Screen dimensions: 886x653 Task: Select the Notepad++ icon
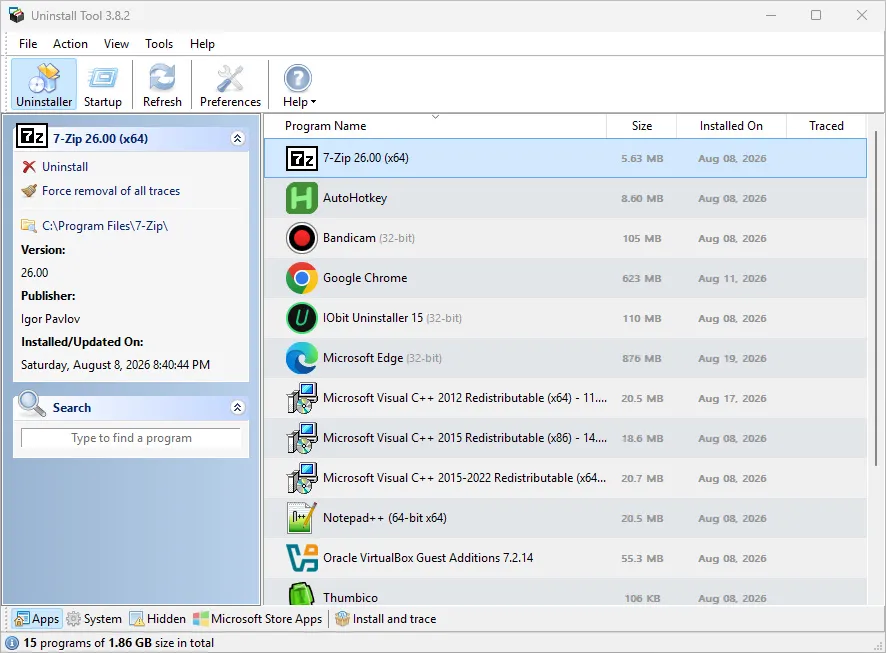pyautogui.click(x=302, y=518)
